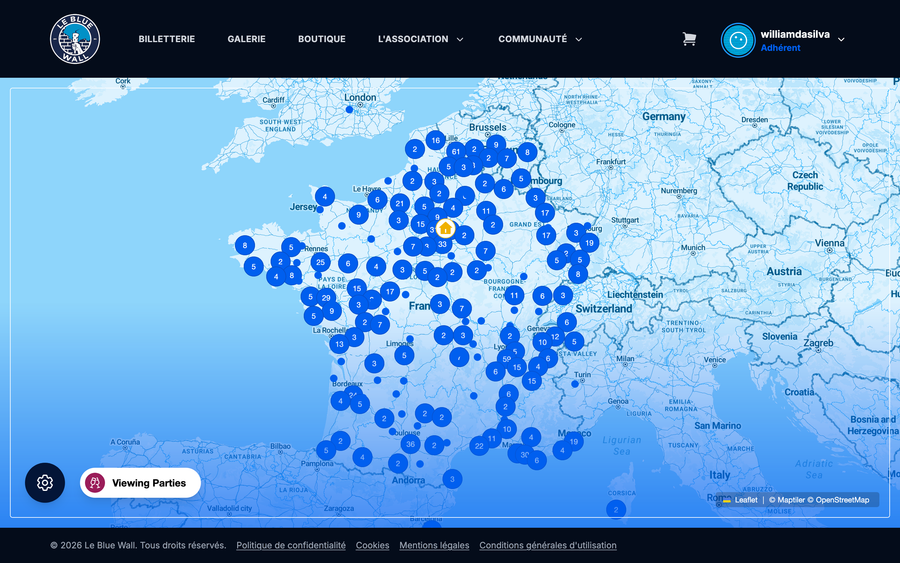The height and width of the screenshot is (563, 900).
Task: Click the copyright Le Blue Wall text
Action: coord(138,545)
